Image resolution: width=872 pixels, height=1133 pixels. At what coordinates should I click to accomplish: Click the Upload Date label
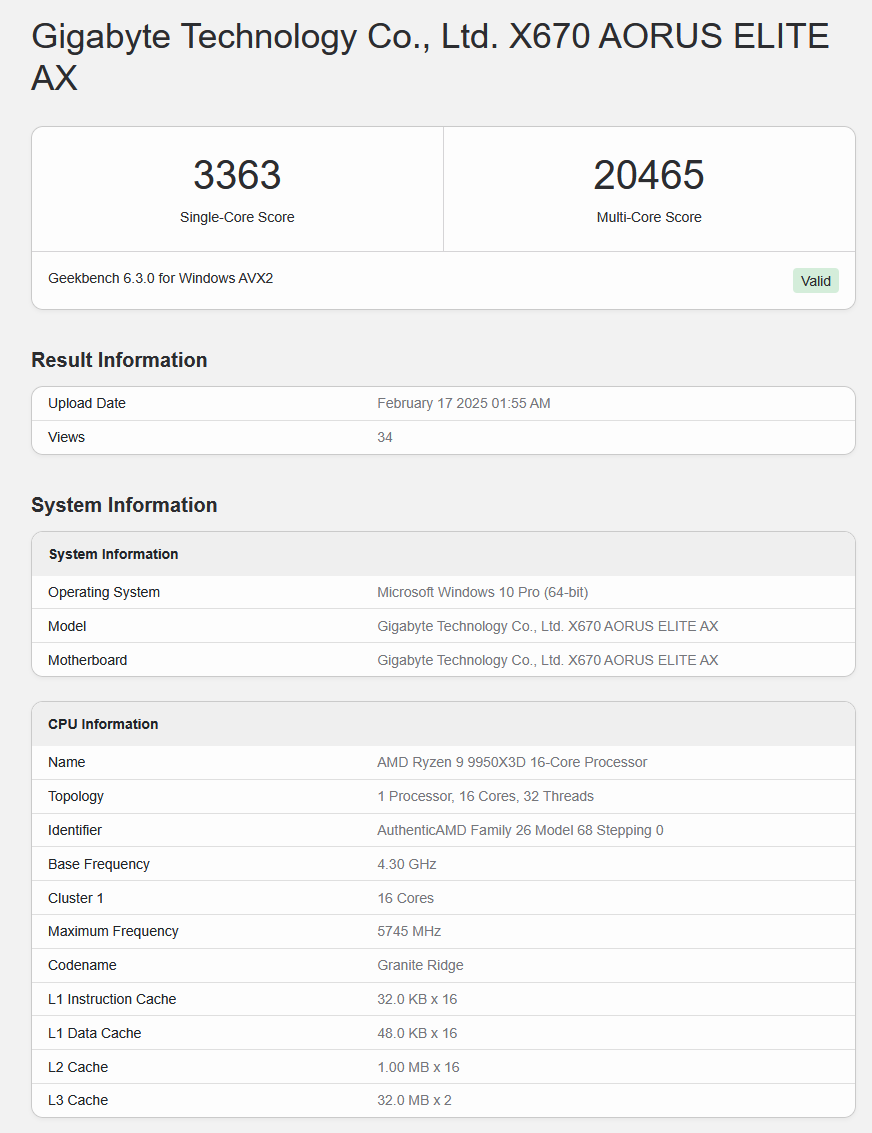tap(87, 403)
